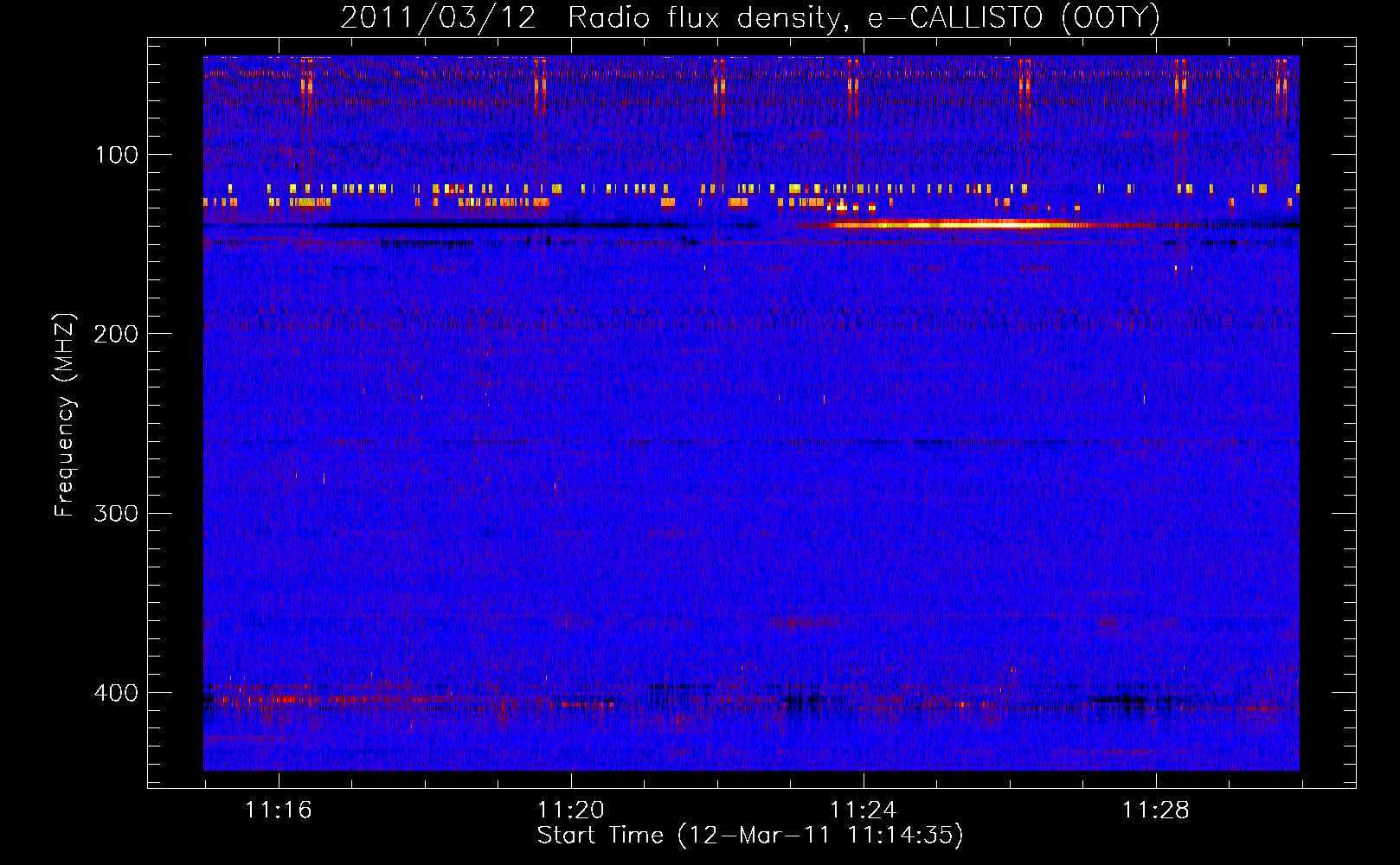Click the '300' frequency tick label
The image size is (1400, 865).
[116, 513]
